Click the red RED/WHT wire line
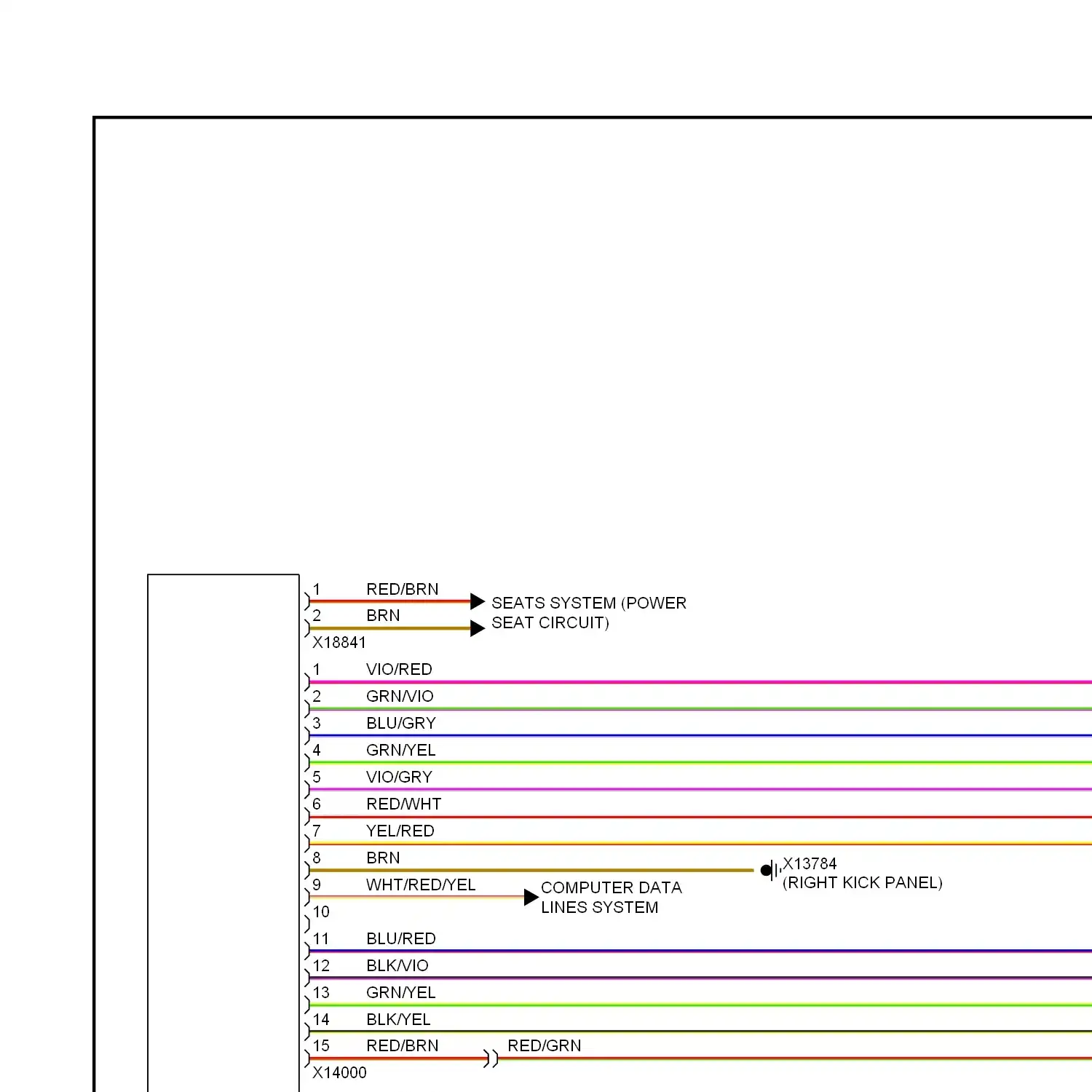The width and height of the screenshot is (1092, 1092). [700, 817]
